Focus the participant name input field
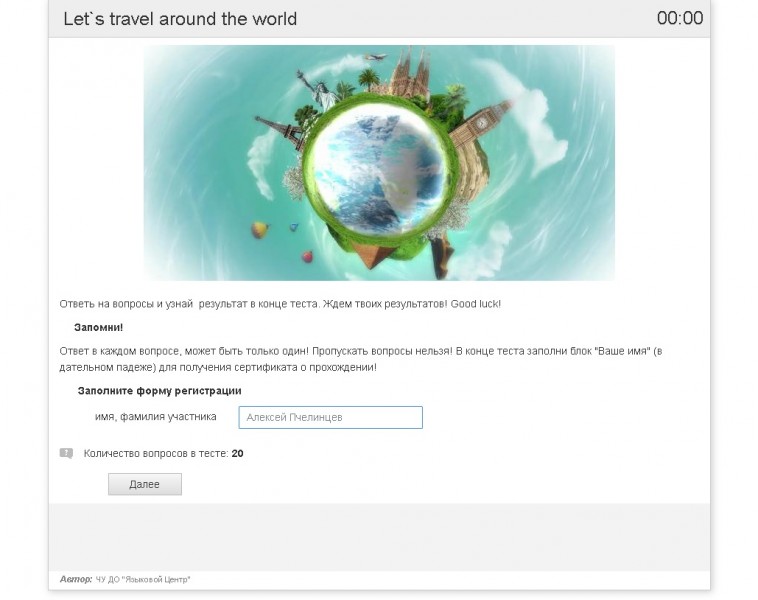The height and width of the screenshot is (600, 758). [330, 417]
